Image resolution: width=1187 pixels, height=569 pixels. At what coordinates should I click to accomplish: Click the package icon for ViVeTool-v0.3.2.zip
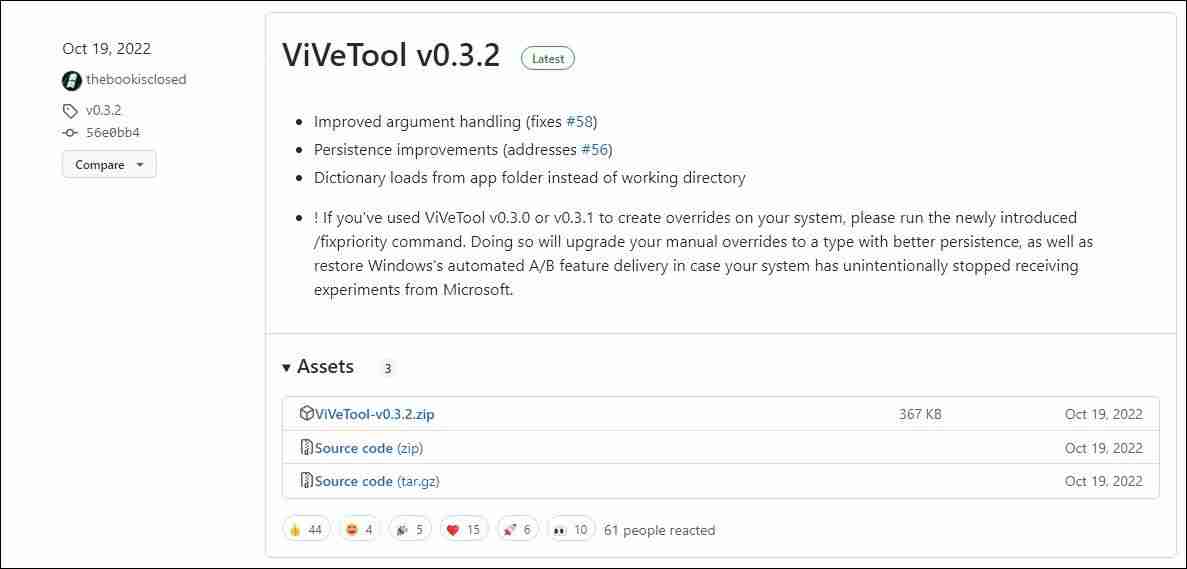coord(307,414)
